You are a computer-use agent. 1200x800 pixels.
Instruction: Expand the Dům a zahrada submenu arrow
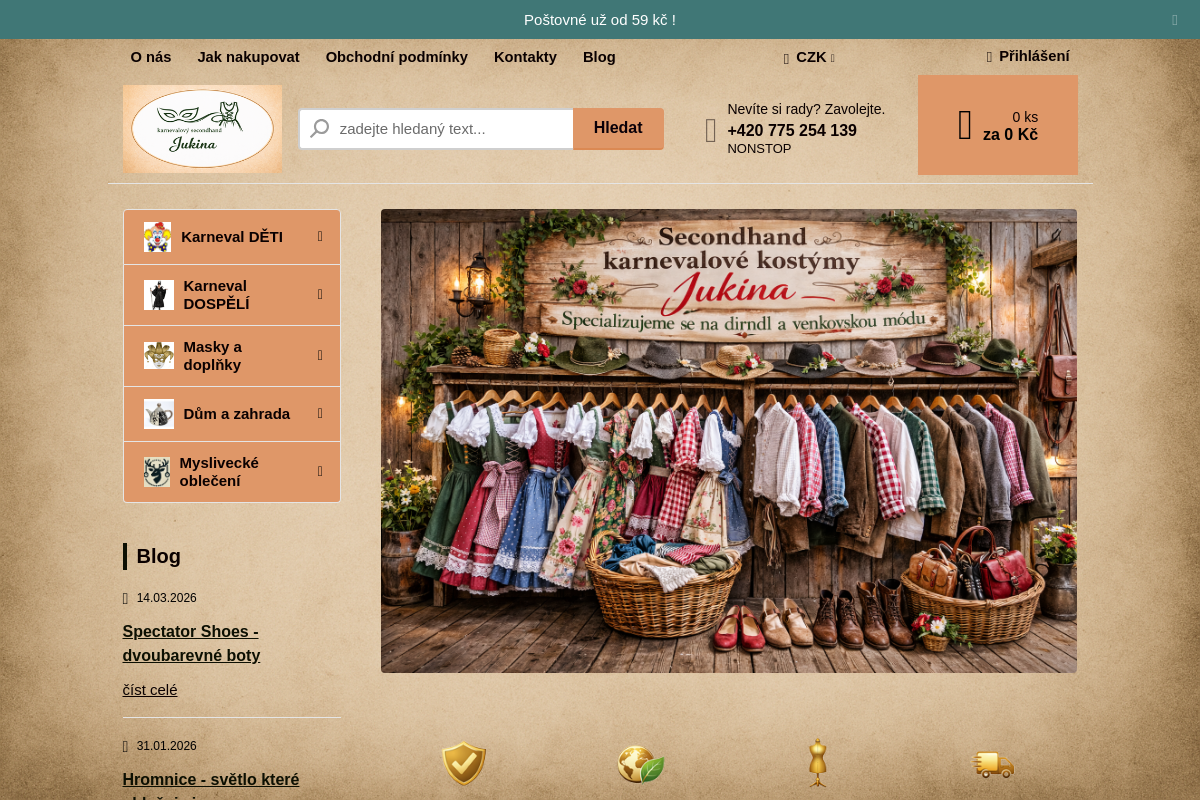tap(320, 414)
